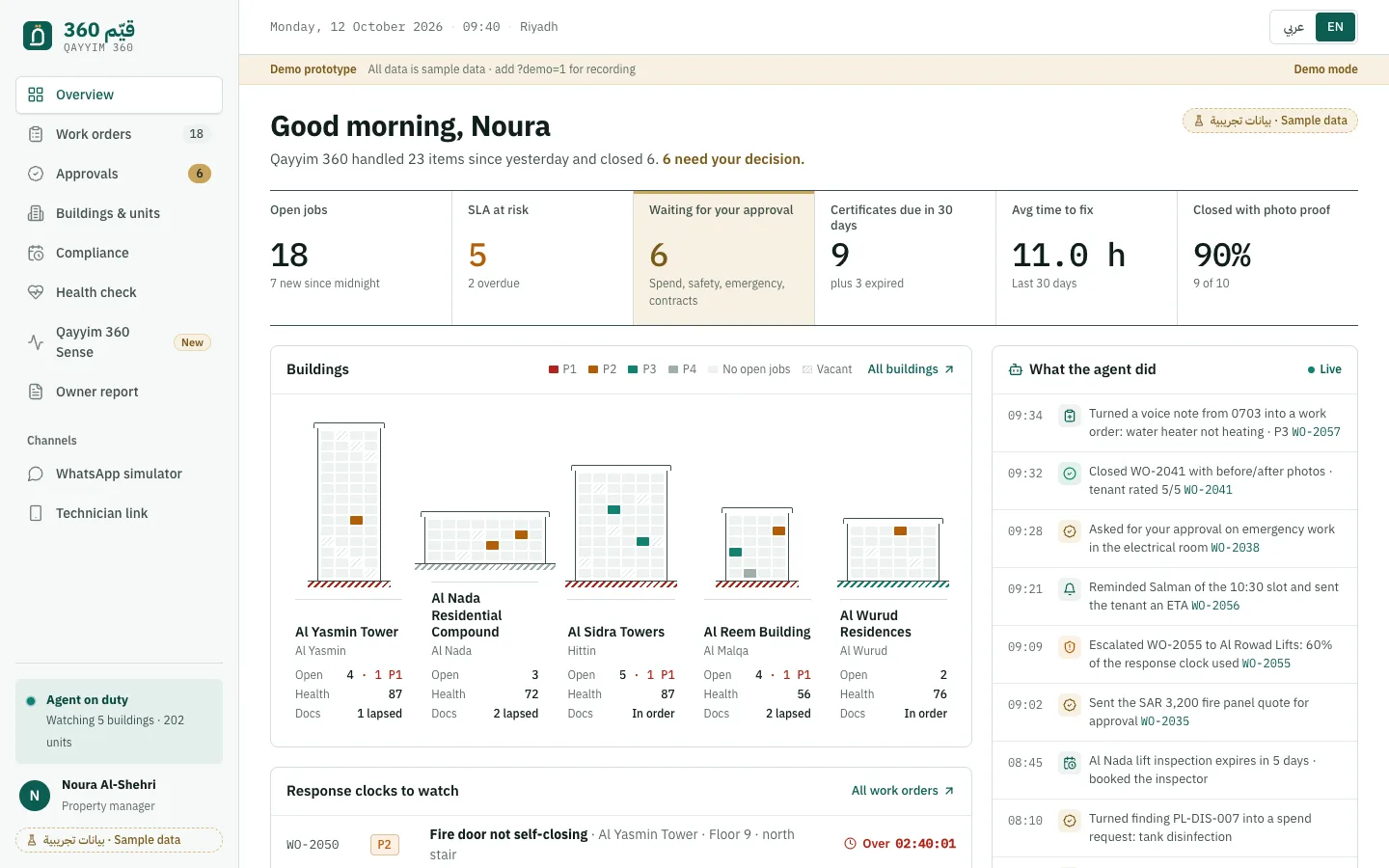Click the Overview grid icon in sidebar
1389x868 pixels.
[x=36, y=95]
